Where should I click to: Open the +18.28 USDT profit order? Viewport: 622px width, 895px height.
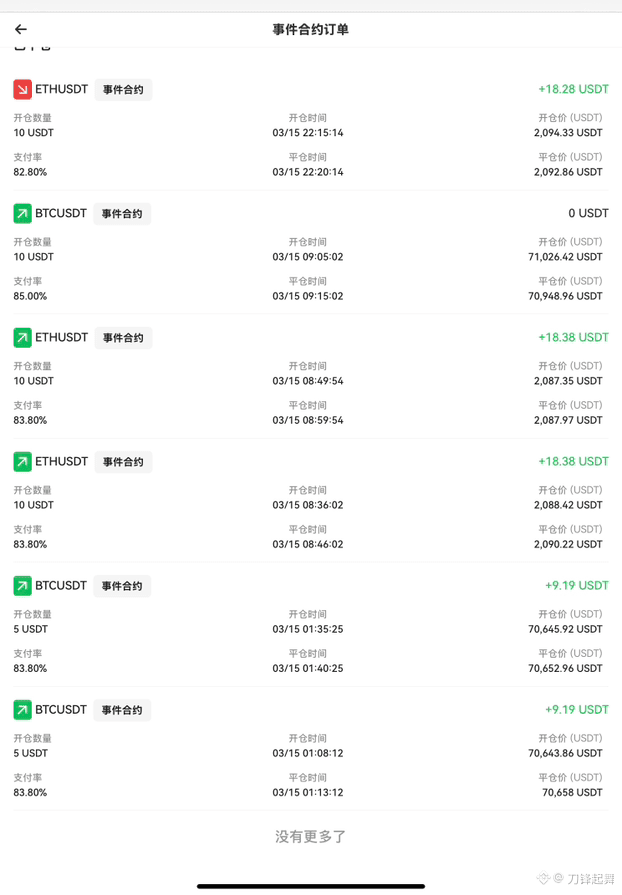[311, 130]
